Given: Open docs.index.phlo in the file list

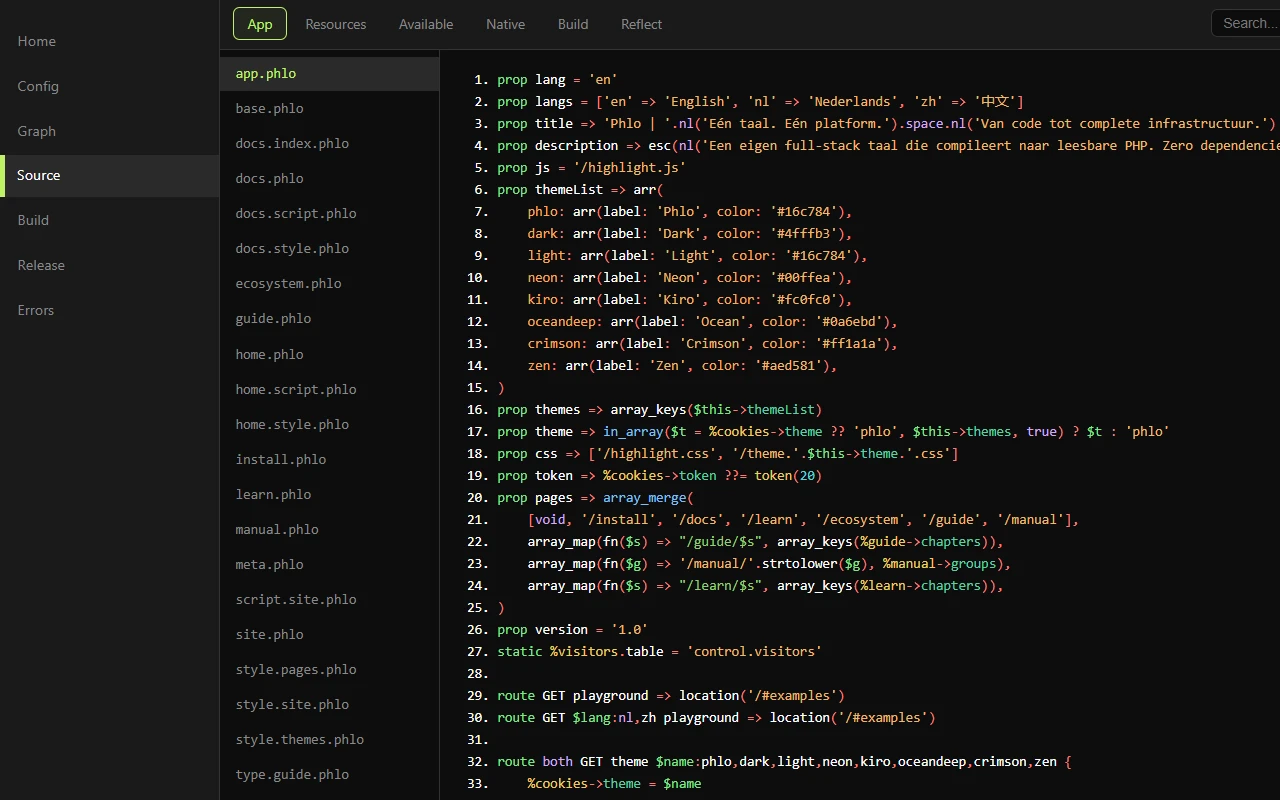Looking at the screenshot, I should [329, 144].
